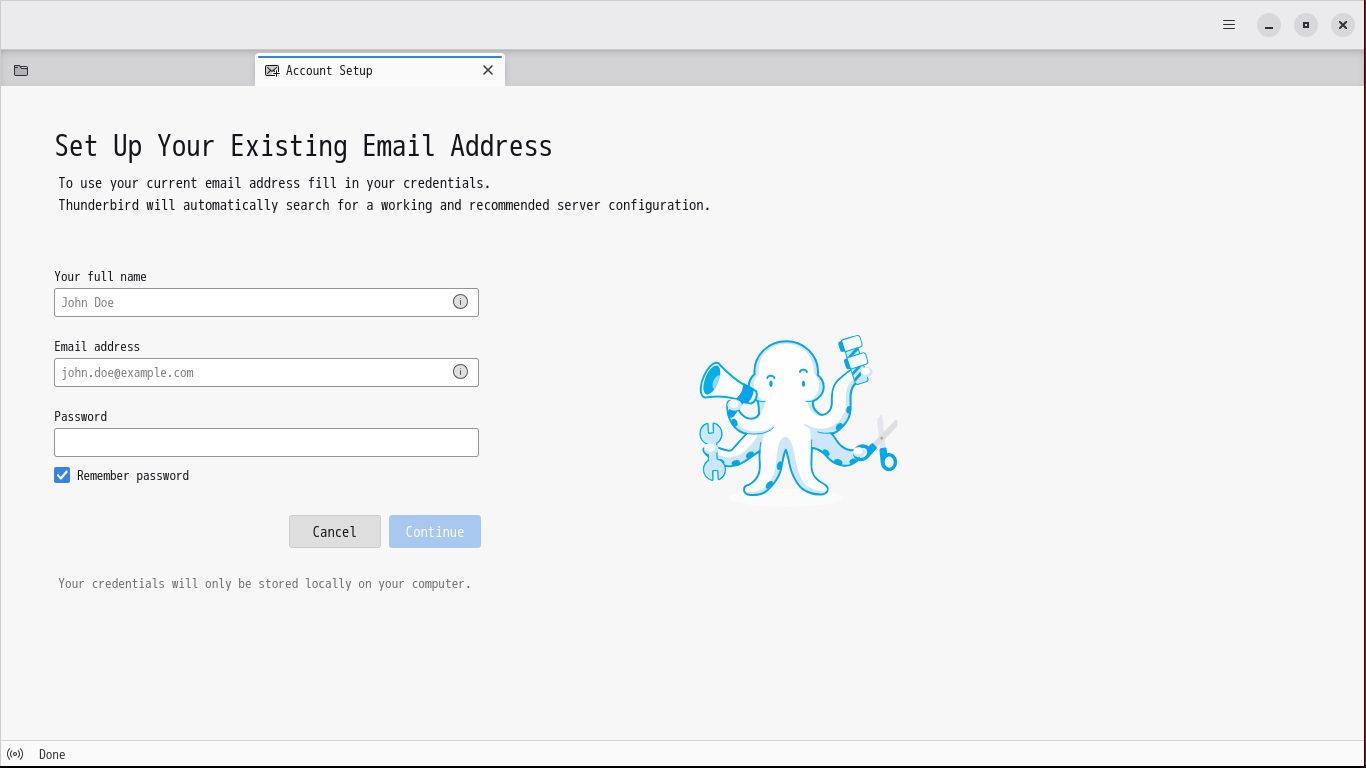Click the 'To use your current email address' line
Viewport: 1366px width, 768px height.
[x=274, y=183]
